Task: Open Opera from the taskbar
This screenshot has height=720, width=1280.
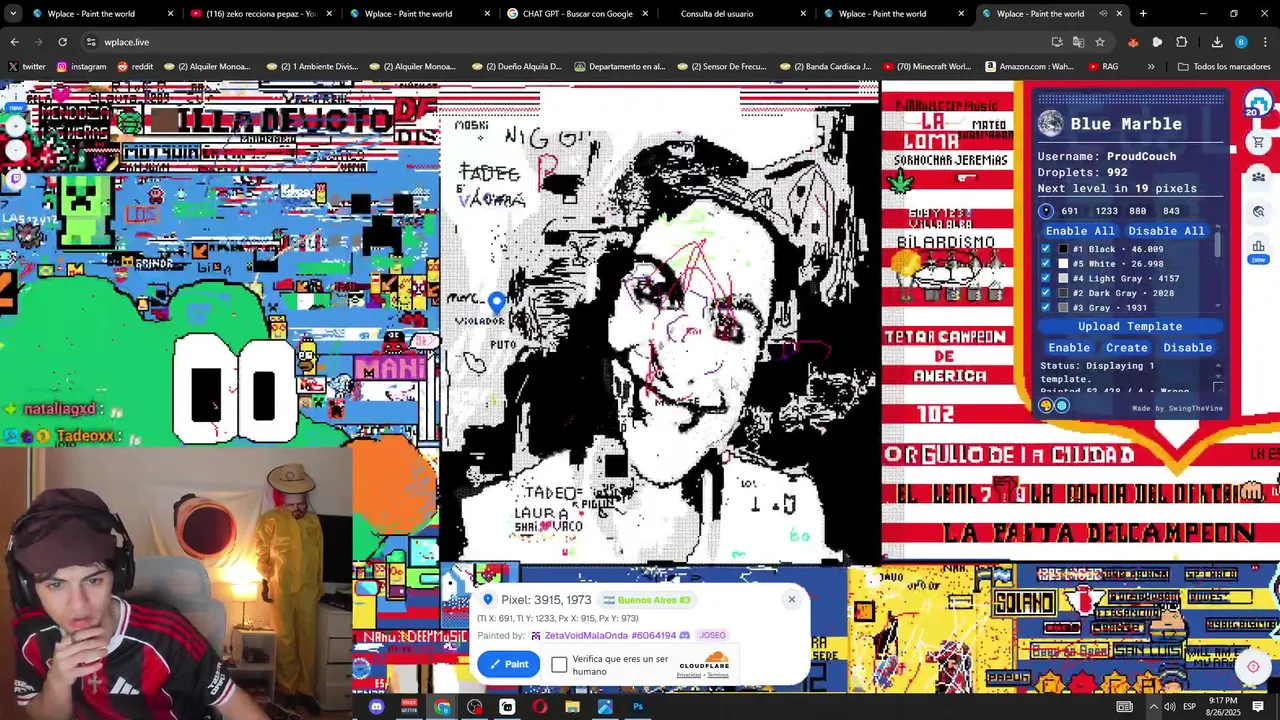Action: (x=540, y=707)
